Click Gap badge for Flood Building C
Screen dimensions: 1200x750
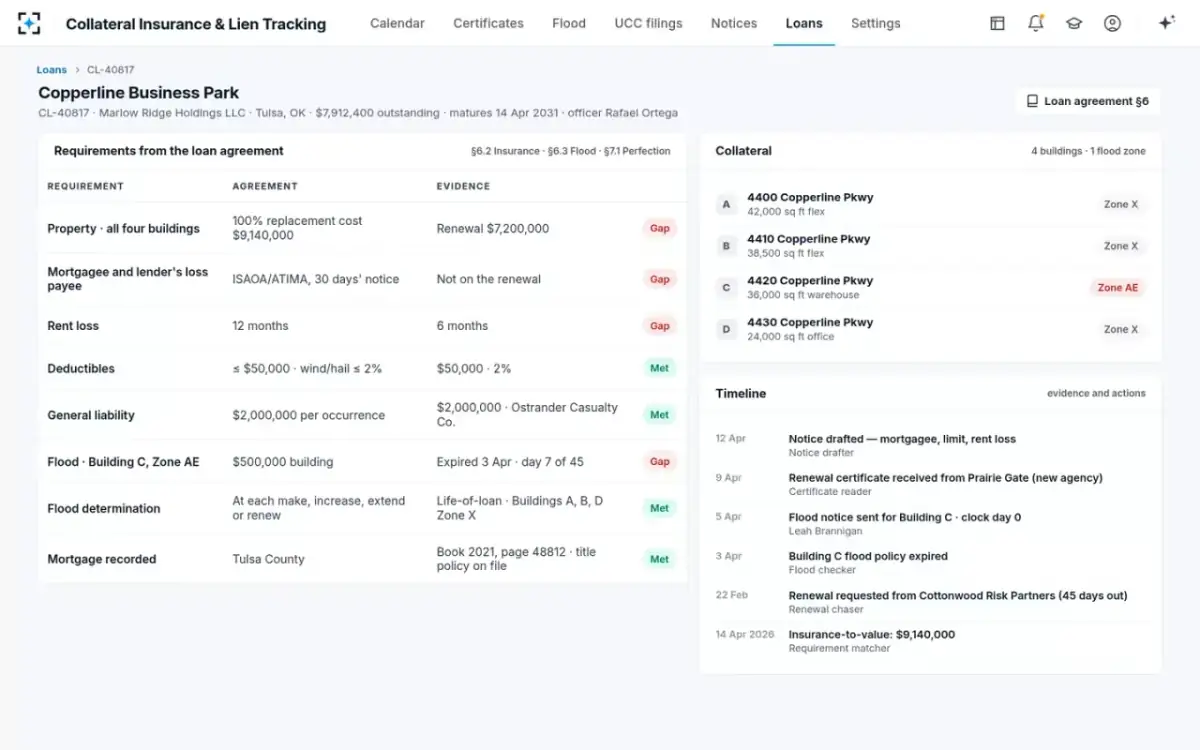pyautogui.click(x=660, y=462)
